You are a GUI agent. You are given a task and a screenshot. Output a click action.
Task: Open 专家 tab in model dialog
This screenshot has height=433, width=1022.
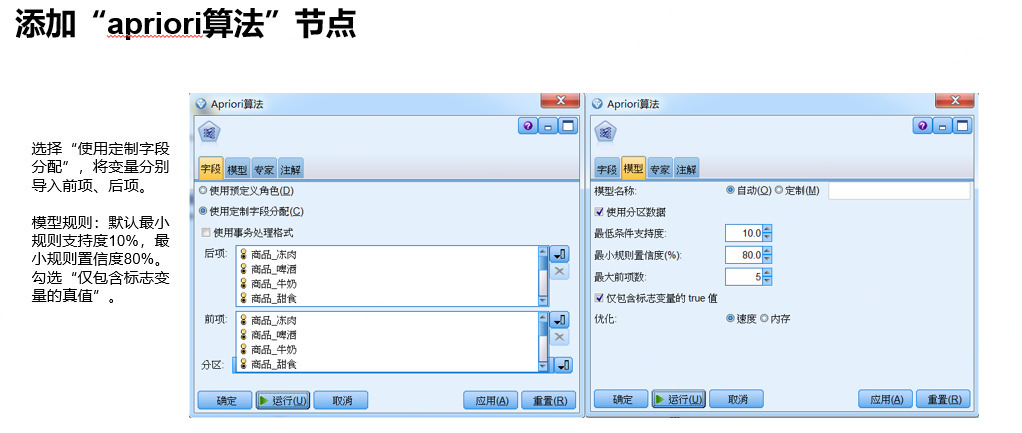coord(660,170)
